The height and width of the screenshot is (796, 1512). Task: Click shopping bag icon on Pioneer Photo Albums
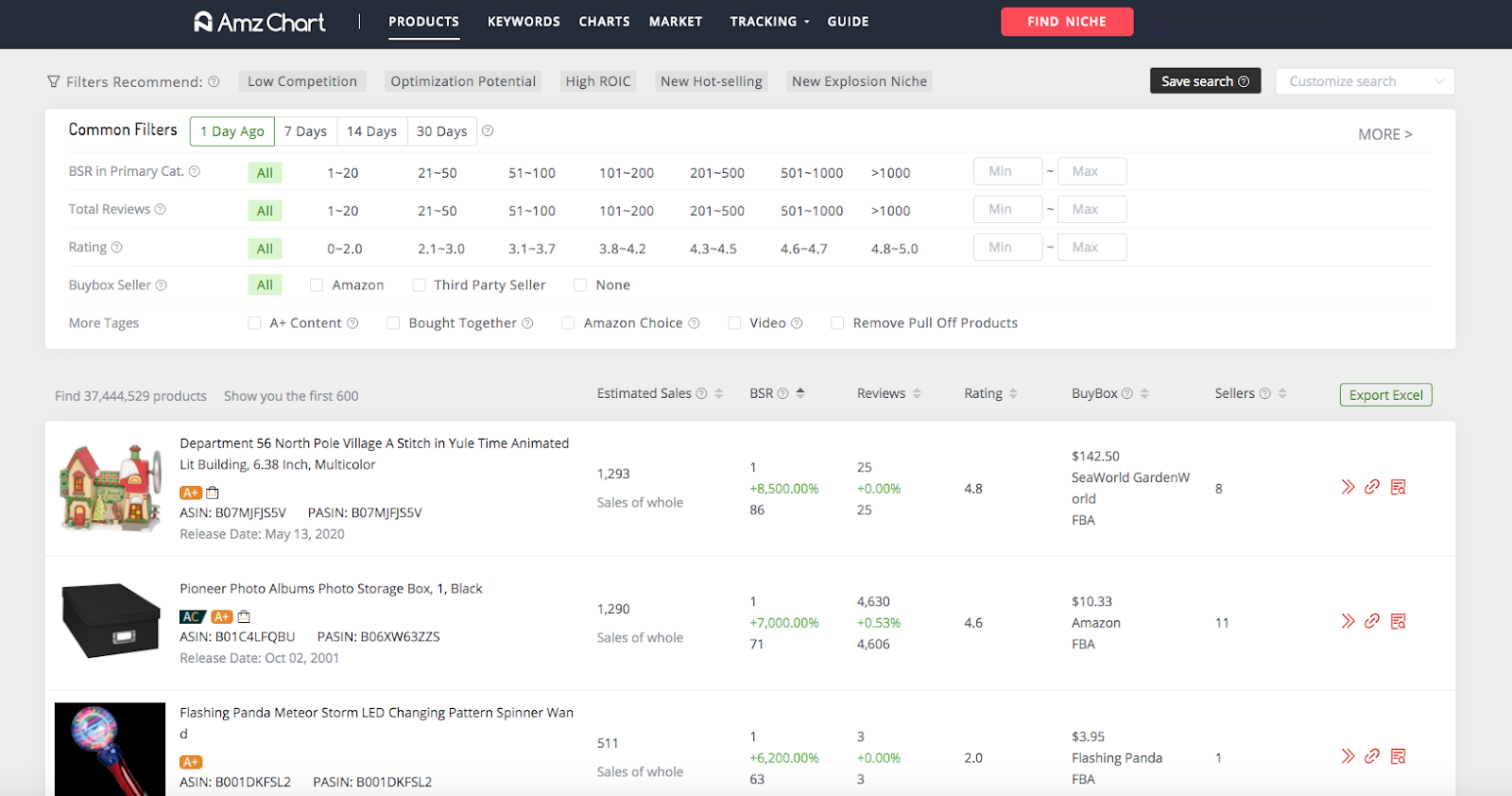(244, 616)
